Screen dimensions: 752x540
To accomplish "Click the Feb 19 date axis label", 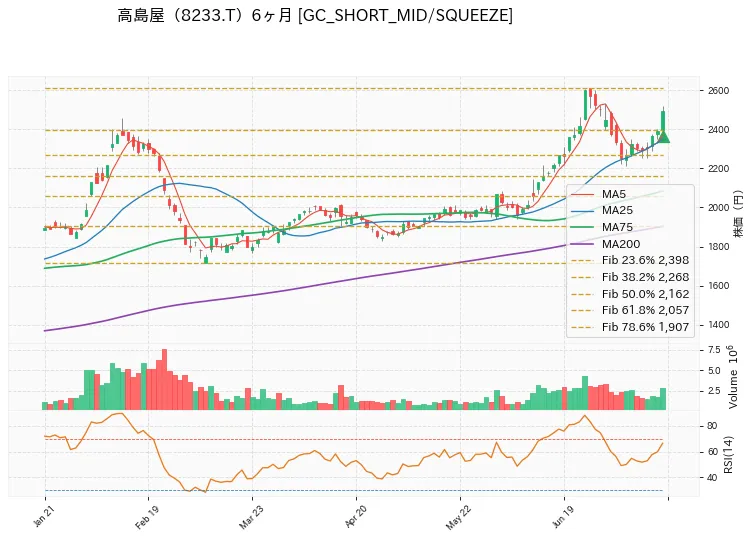I will click(146, 518).
